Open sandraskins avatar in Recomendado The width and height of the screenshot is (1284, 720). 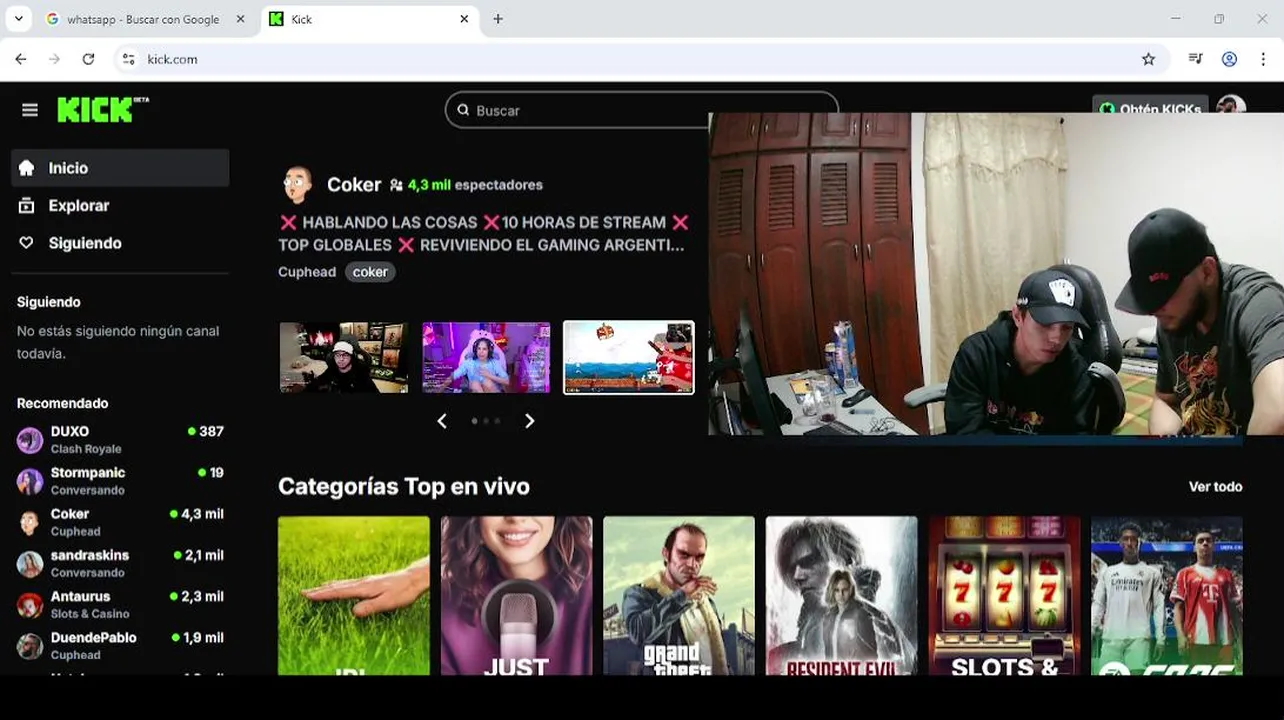tap(30, 563)
